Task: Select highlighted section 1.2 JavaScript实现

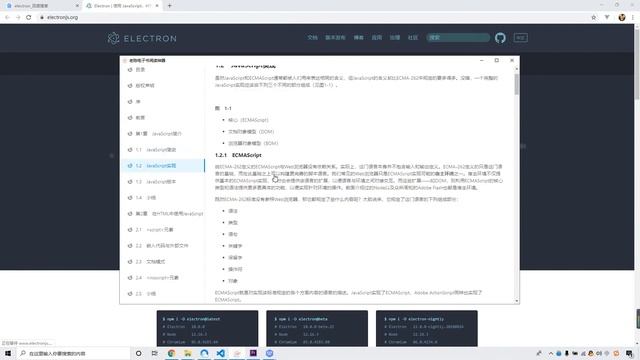Action: (x=163, y=165)
